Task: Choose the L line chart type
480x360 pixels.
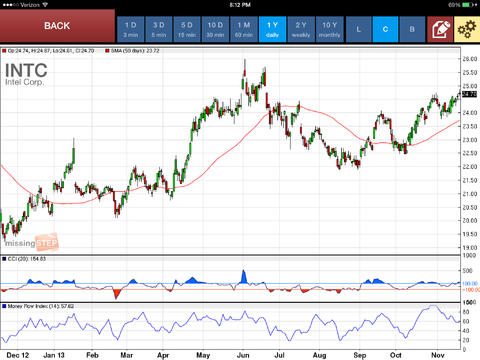Action: click(x=359, y=29)
